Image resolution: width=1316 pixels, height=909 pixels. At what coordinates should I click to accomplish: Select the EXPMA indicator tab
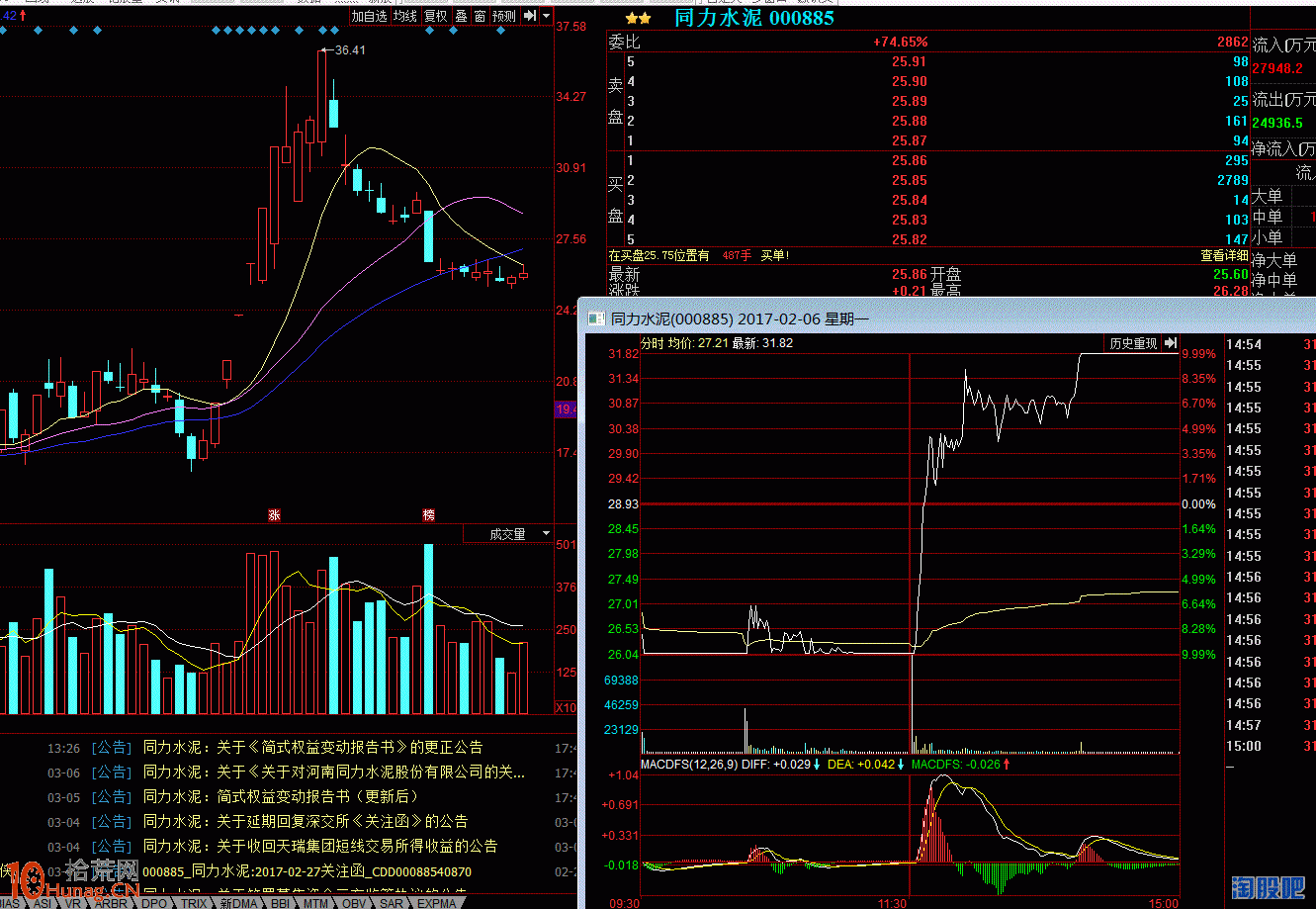436,902
